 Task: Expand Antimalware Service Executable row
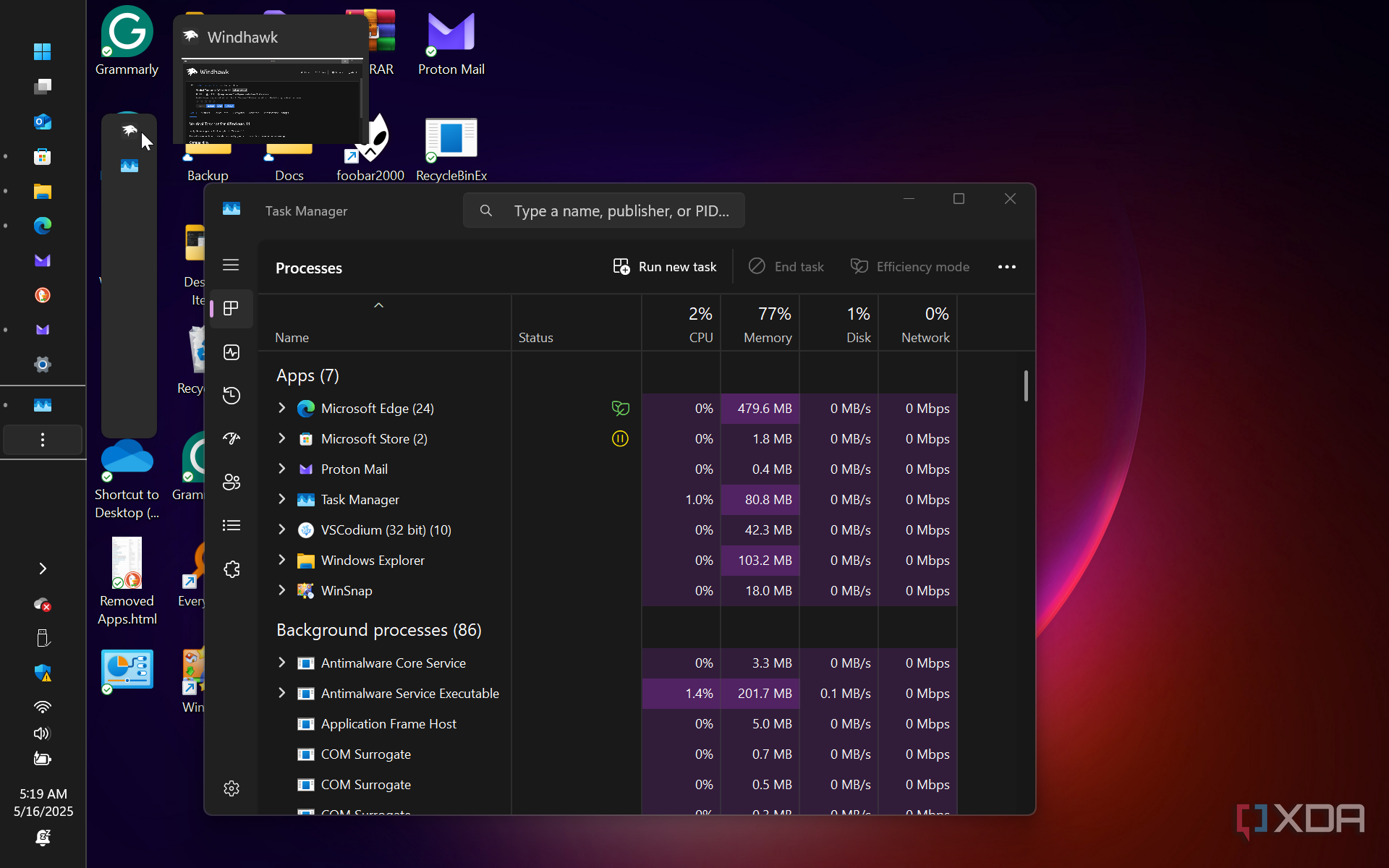(x=282, y=693)
